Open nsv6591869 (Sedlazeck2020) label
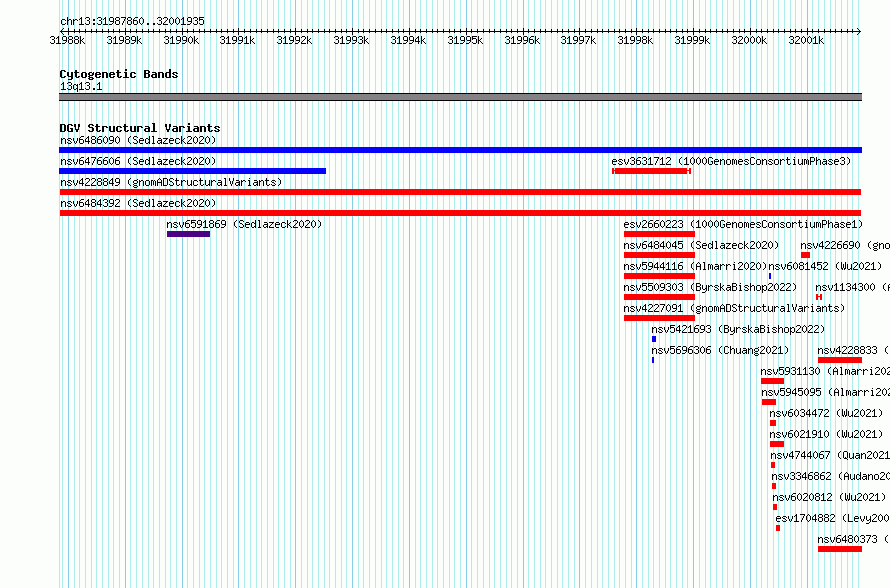The image size is (890, 588). click(x=244, y=224)
